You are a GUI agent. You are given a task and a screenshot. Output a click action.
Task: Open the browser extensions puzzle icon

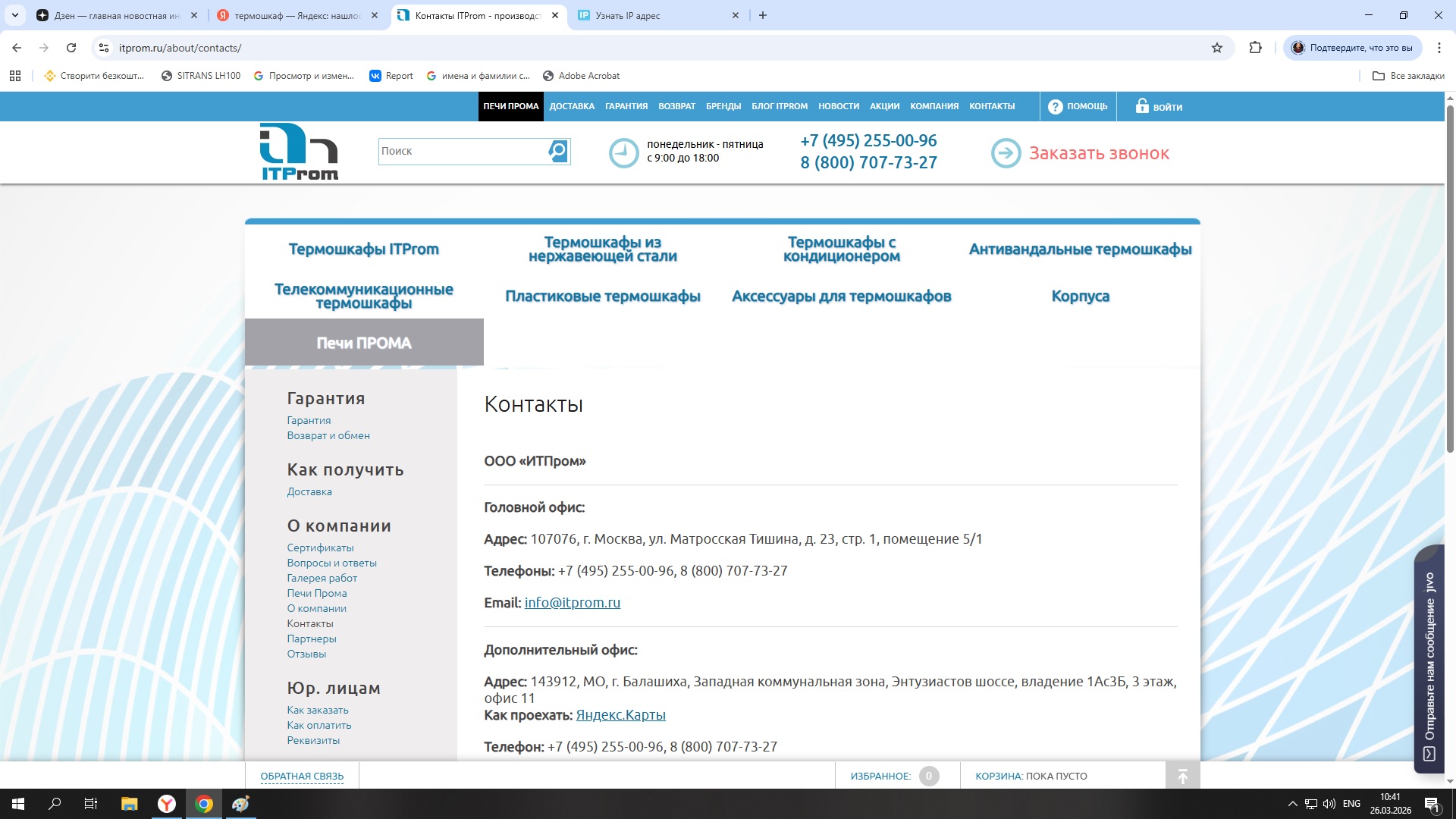(1255, 48)
